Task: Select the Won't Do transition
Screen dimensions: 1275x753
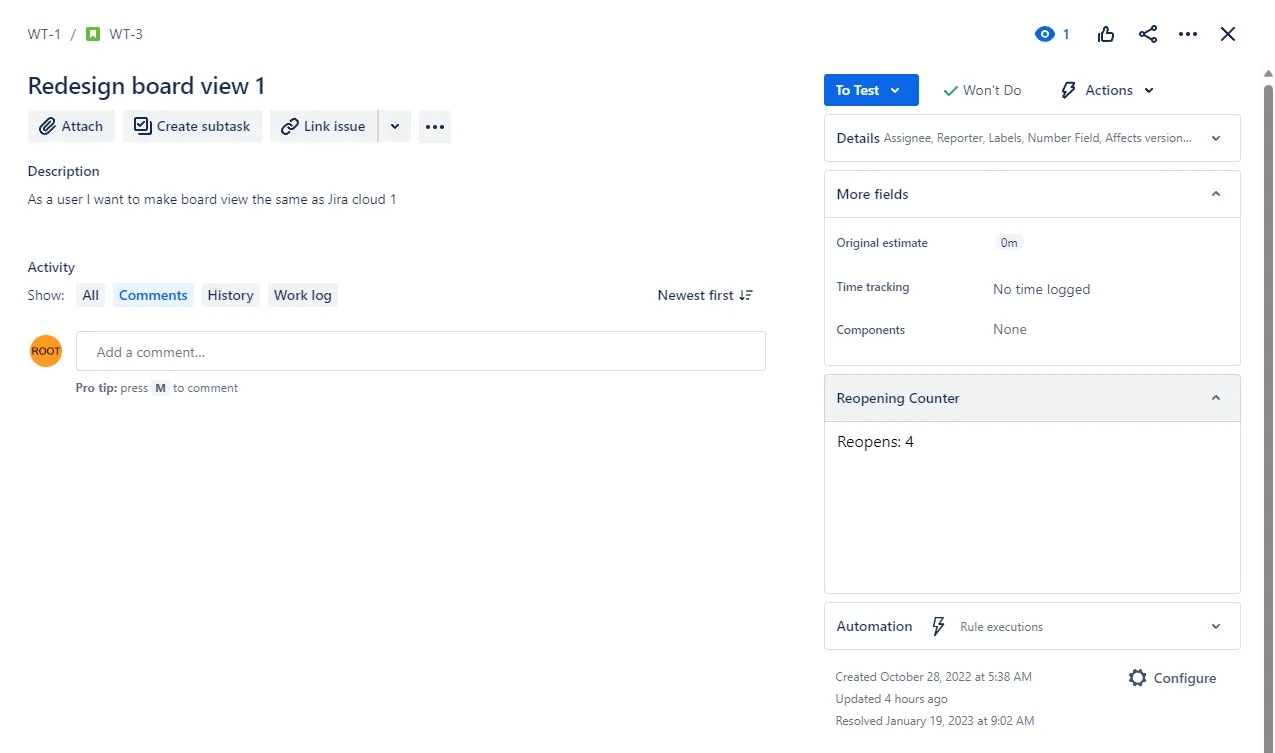Action: pos(982,90)
